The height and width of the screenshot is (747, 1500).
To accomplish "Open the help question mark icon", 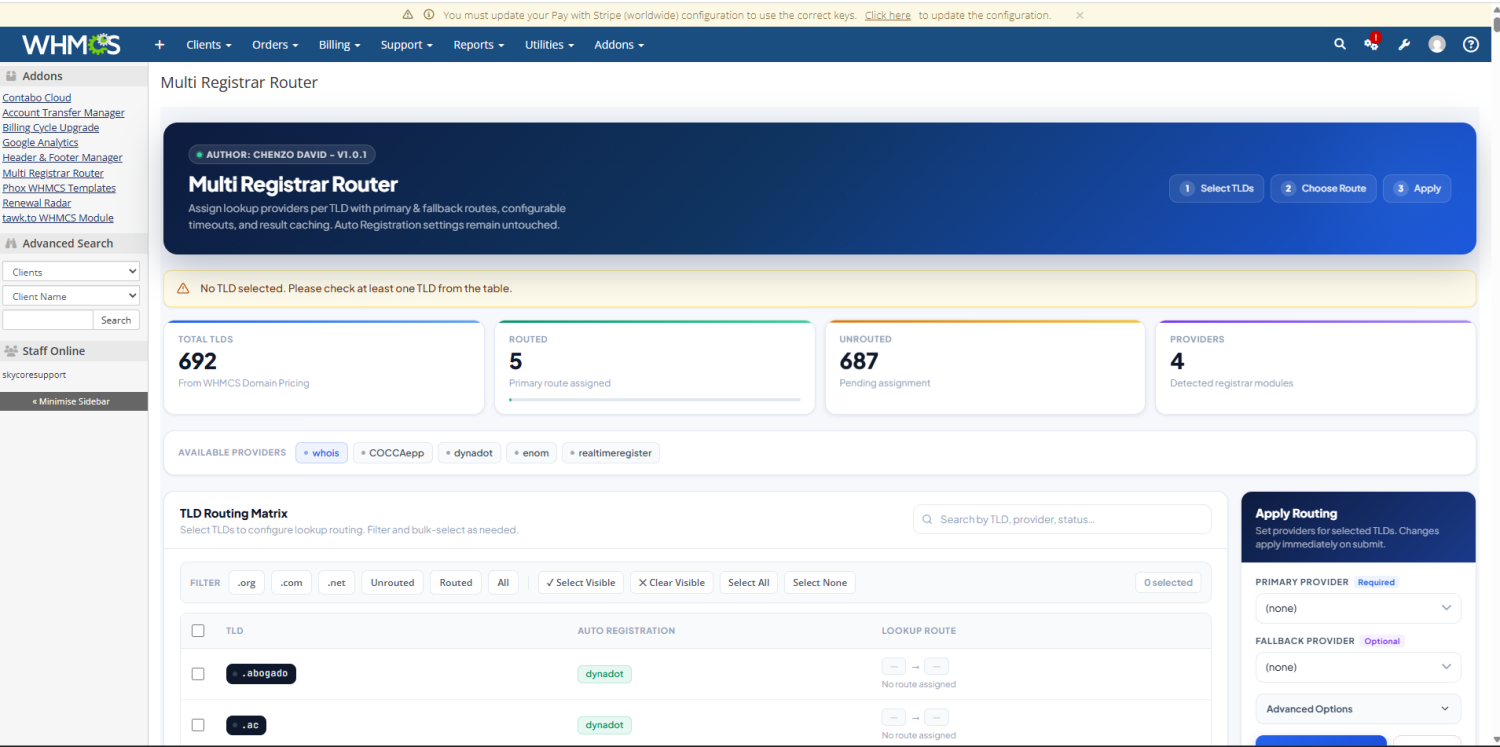I will click(x=1470, y=44).
